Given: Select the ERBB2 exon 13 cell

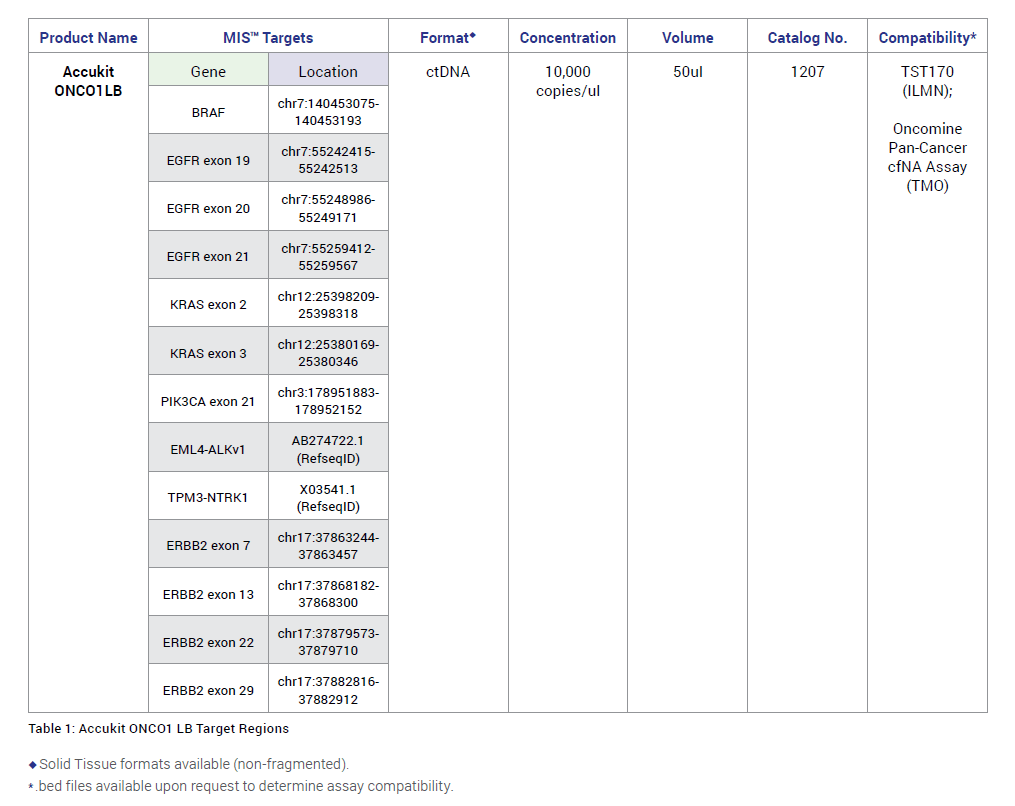Looking at the screenshot, I should (x=208, y=592).
